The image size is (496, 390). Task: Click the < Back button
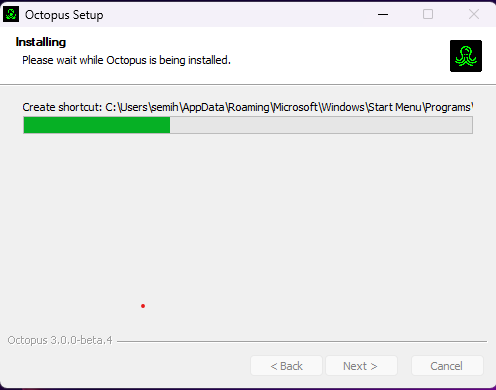point(286,366)
